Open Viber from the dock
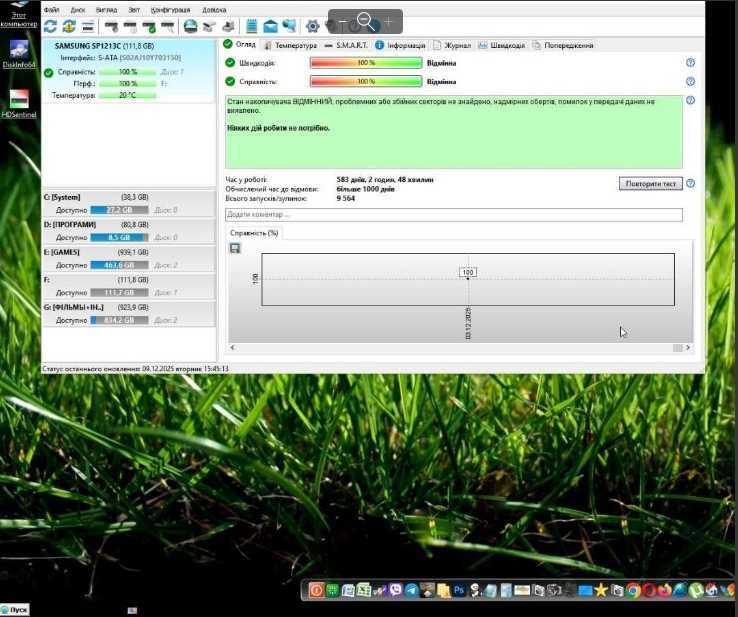 tap(395, 590)
